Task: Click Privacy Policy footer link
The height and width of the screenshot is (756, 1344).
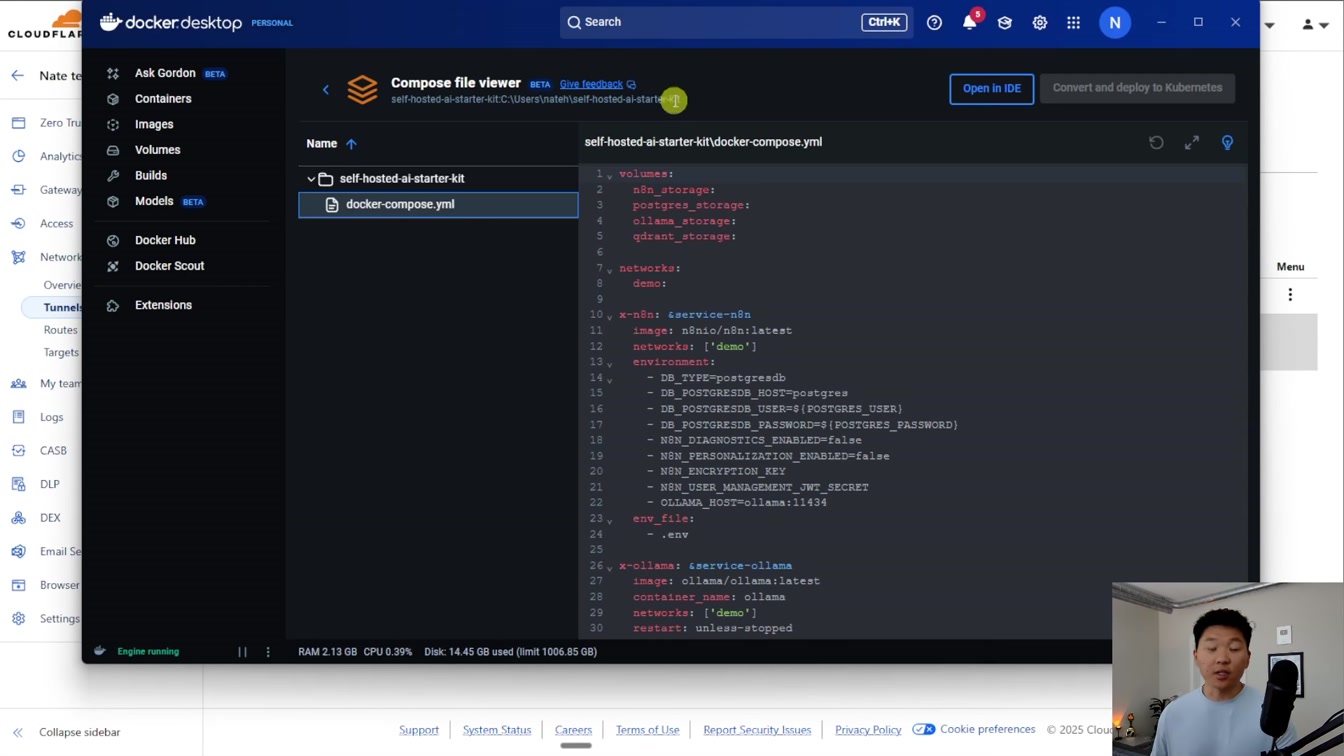Action: [x=868, y=730]
